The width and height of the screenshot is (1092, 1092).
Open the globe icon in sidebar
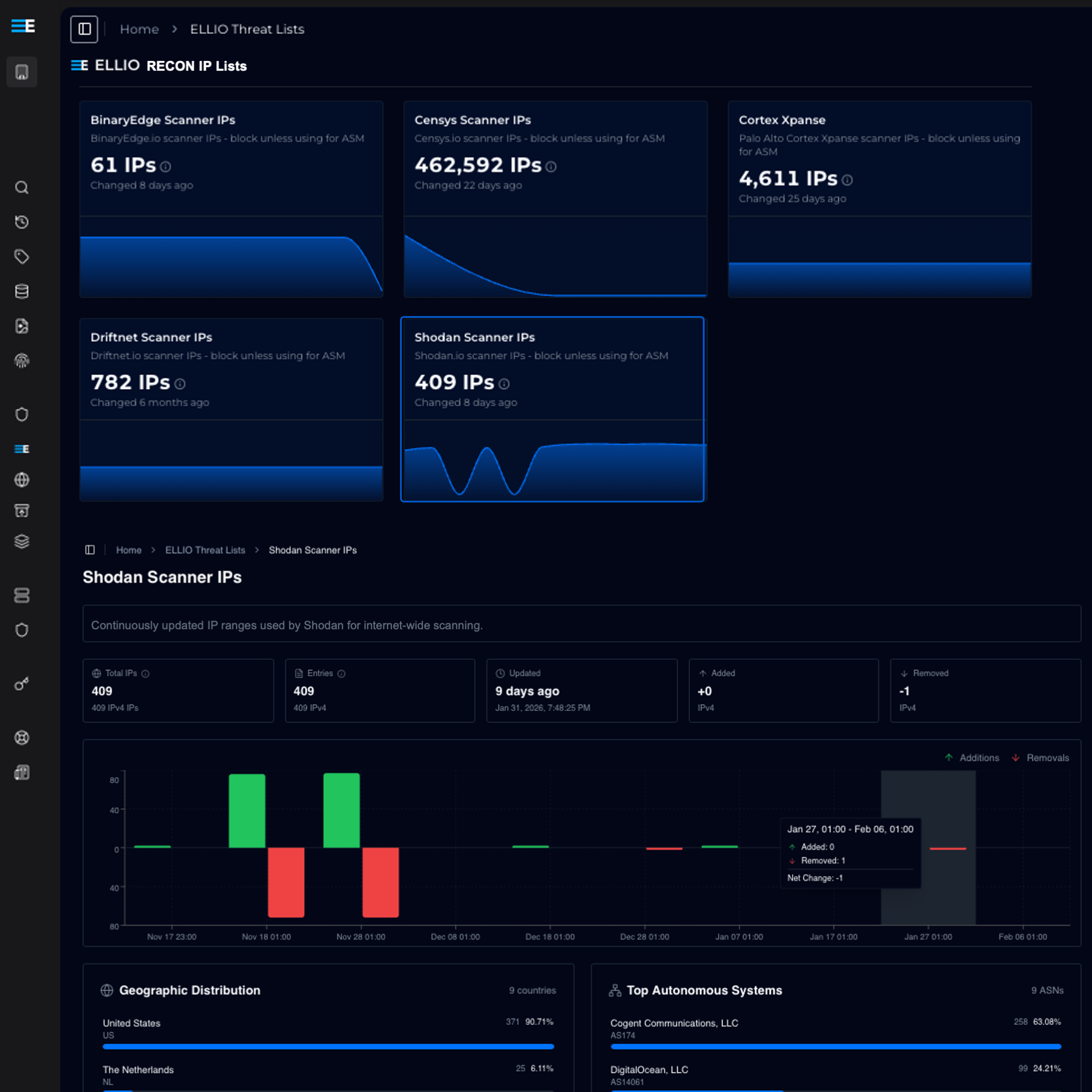click(22, 479)
